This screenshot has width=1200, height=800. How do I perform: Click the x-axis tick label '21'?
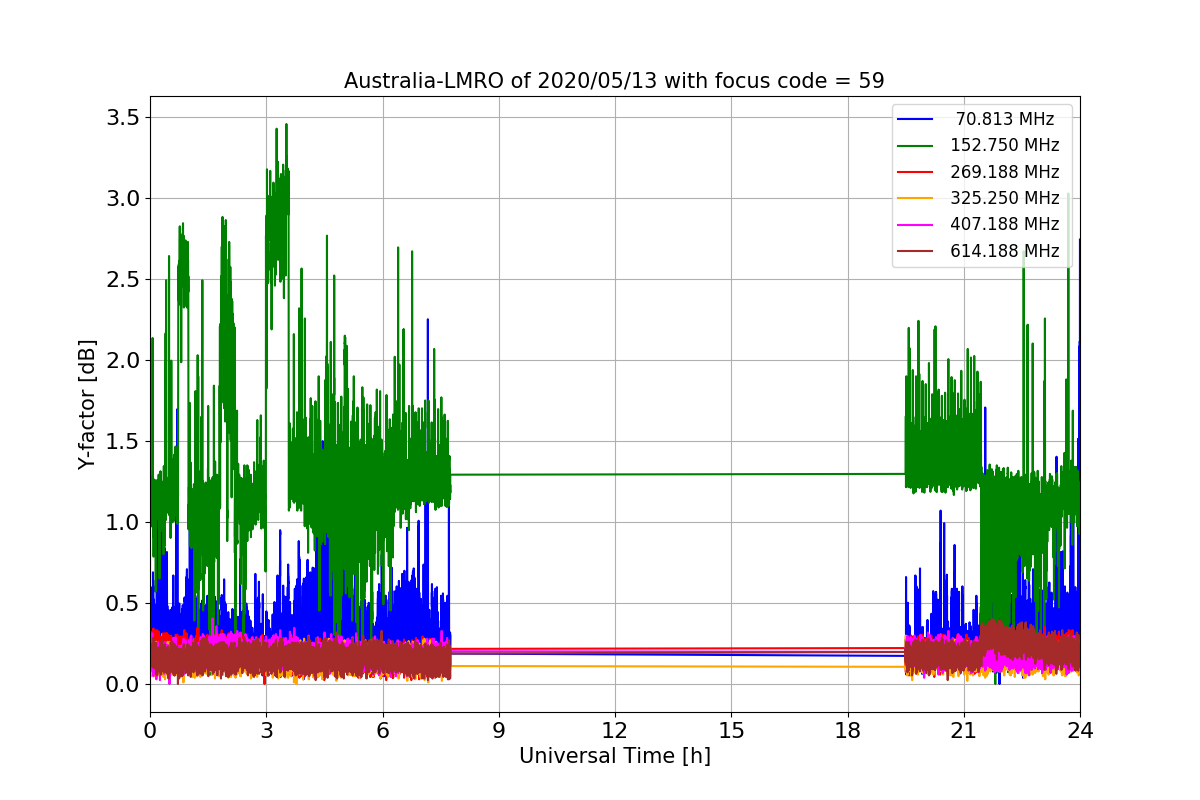(964, 730)
